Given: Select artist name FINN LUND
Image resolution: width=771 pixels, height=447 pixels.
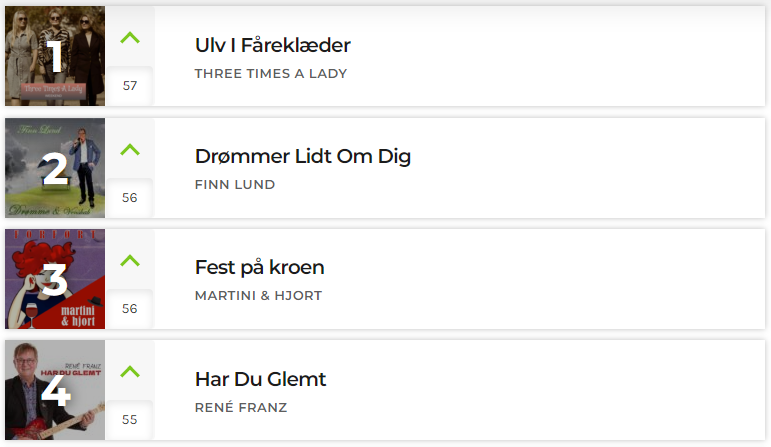Looking at the screenshot, I should 235,185.
